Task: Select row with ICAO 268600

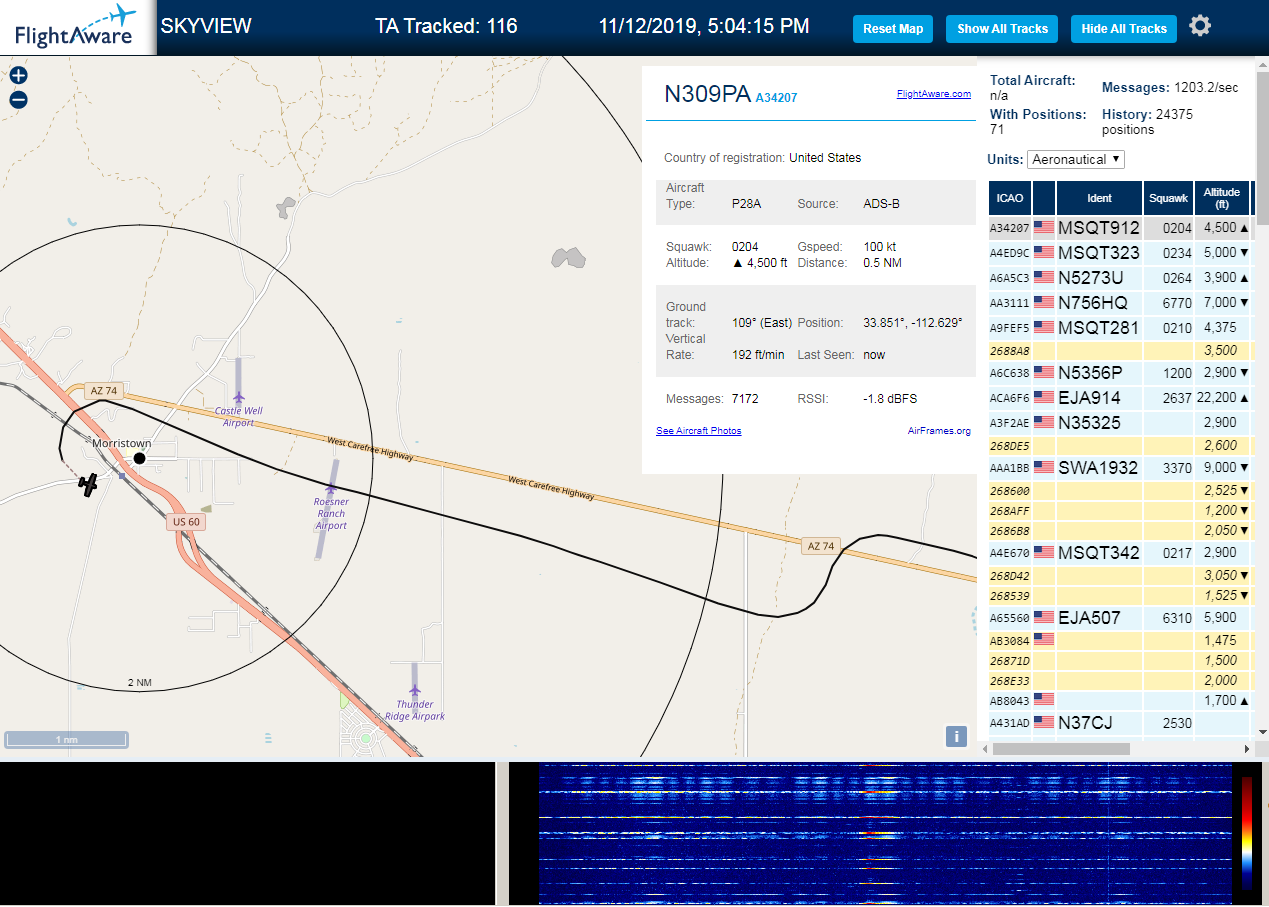Action: tap(1120, 491)
